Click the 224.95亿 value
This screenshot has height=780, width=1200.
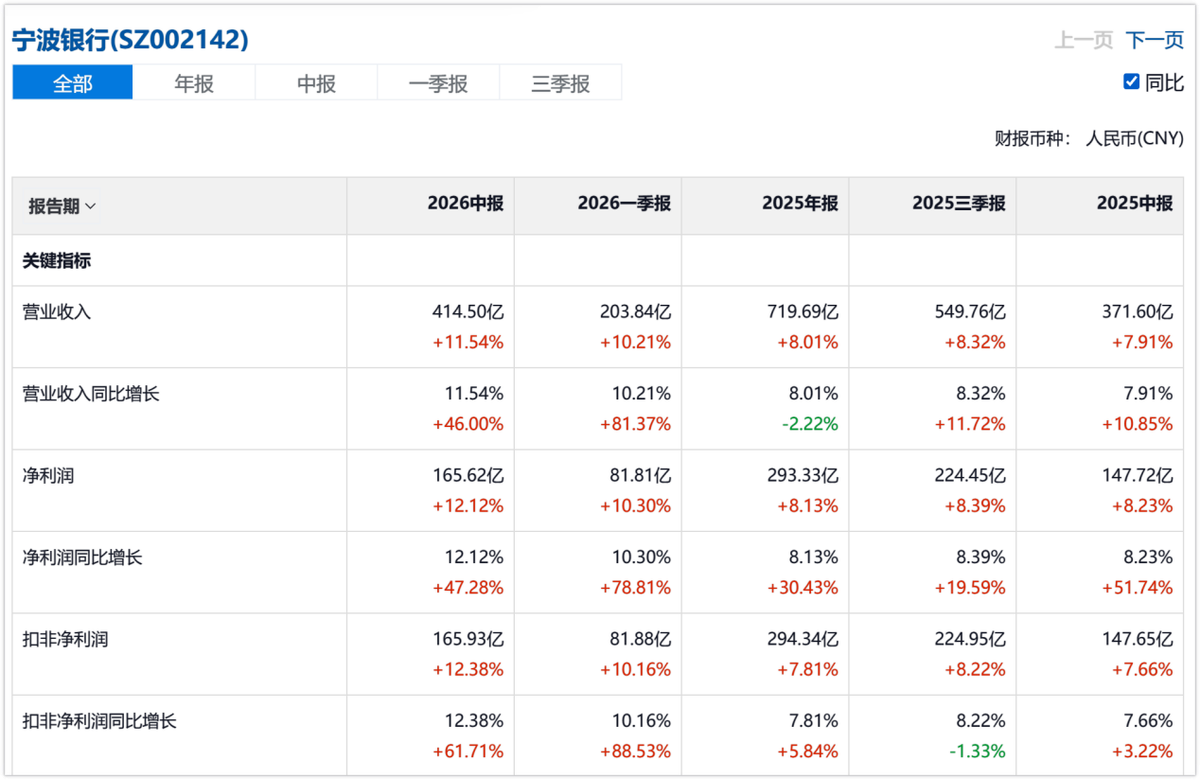(970, 639)
